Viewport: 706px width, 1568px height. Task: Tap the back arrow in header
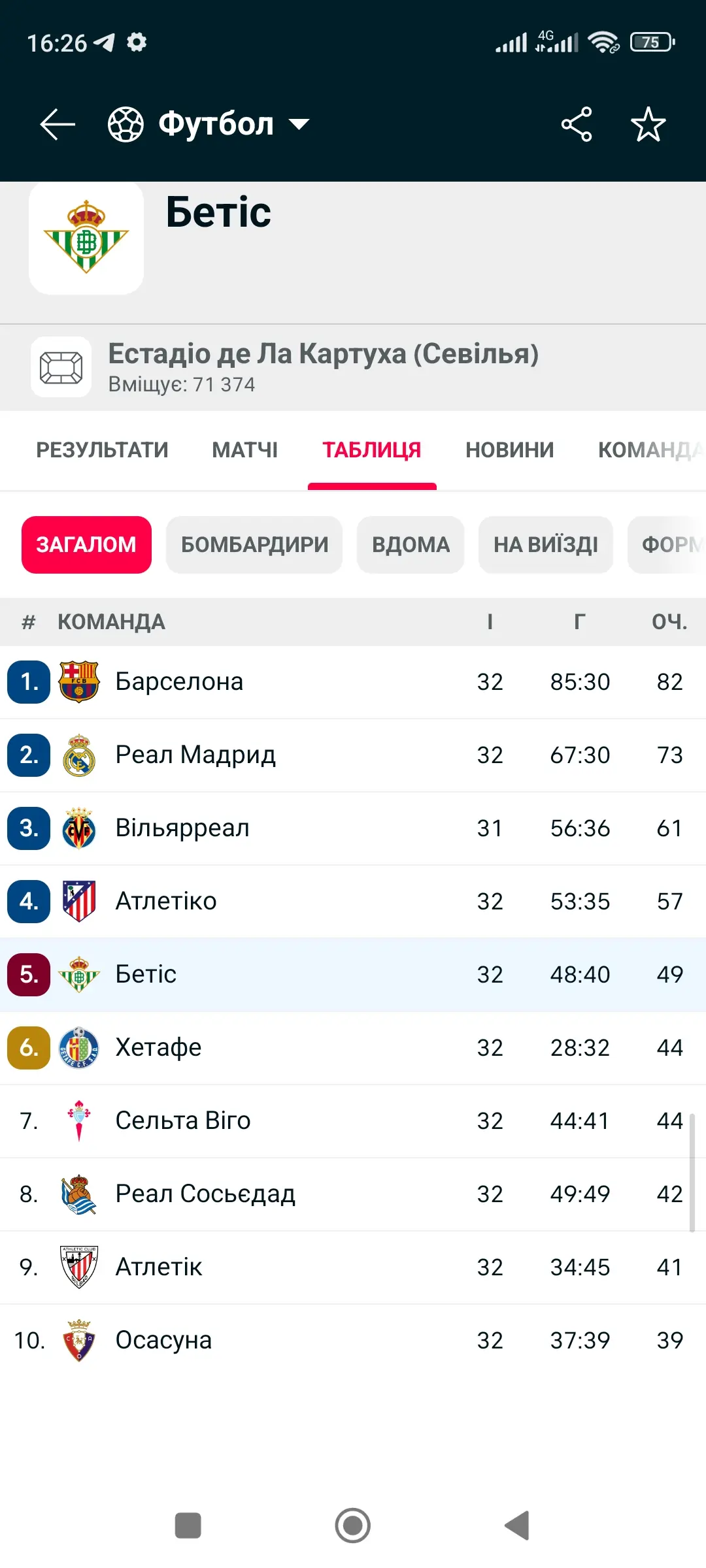[x=58, y=124]
